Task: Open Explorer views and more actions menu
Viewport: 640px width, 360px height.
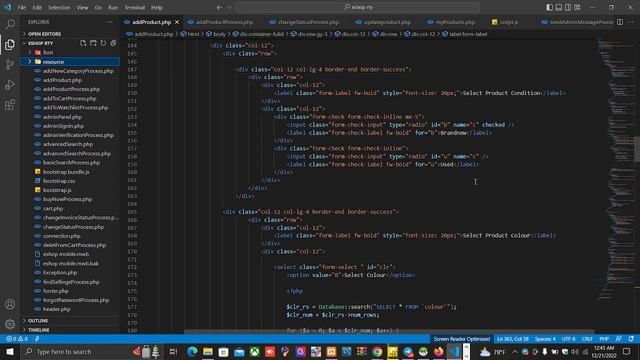Action: point(109,22)
